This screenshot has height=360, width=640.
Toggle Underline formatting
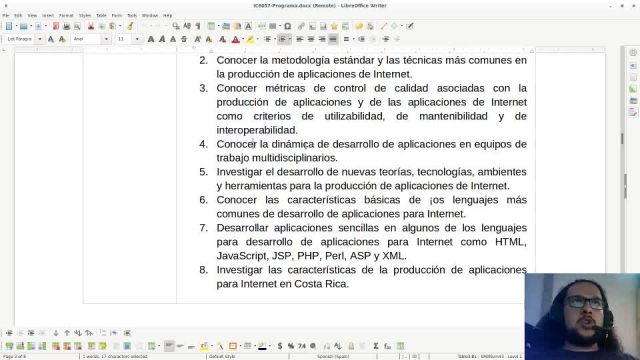pos(173,39)
